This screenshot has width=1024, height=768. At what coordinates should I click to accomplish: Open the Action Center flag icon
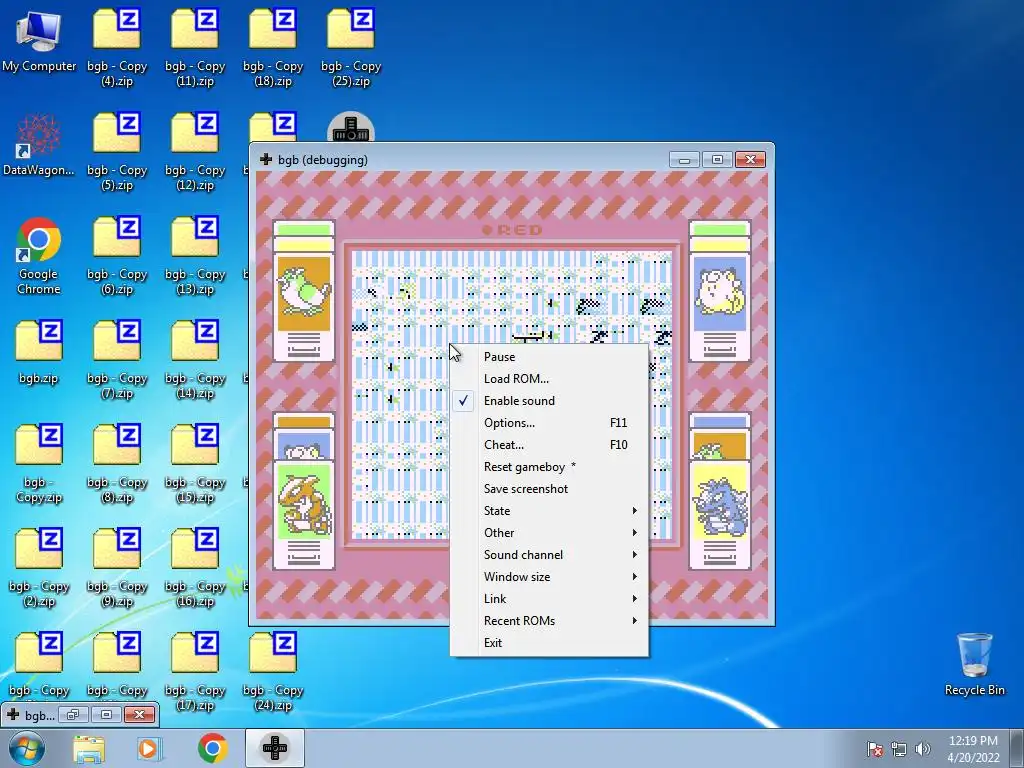click(875, 749)
